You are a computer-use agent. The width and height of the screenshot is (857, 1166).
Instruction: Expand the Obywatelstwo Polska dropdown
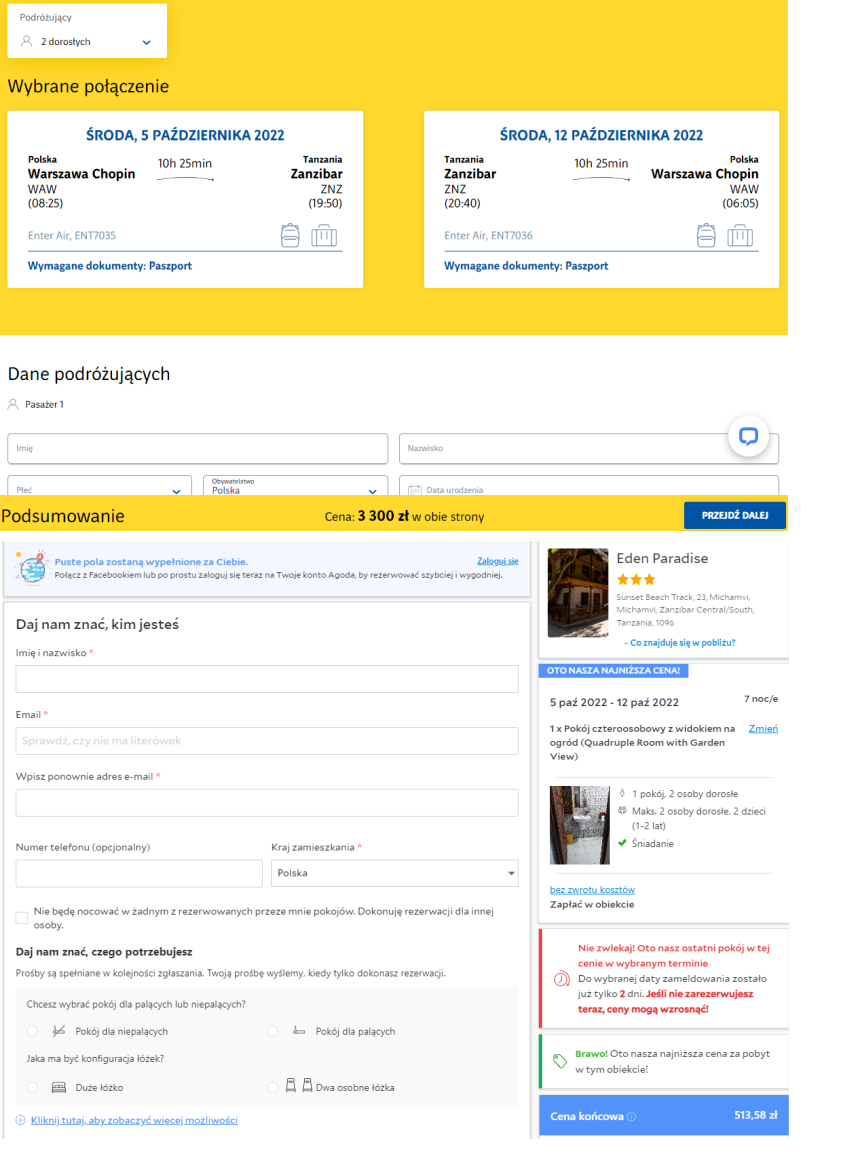(x=295, y=486)
